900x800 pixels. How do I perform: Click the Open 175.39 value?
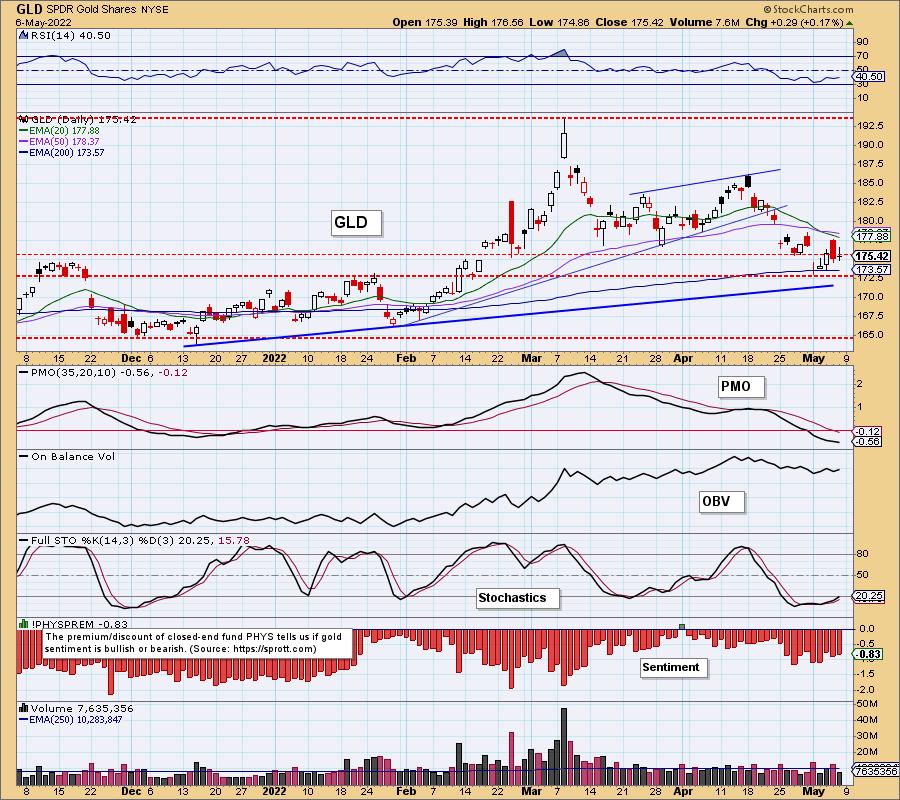(425, 22)
